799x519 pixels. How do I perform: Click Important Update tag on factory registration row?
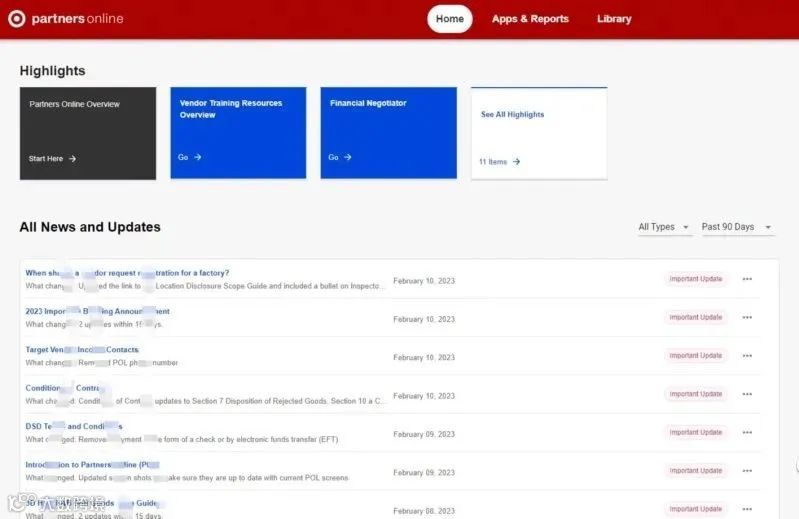tap(696, 279)
